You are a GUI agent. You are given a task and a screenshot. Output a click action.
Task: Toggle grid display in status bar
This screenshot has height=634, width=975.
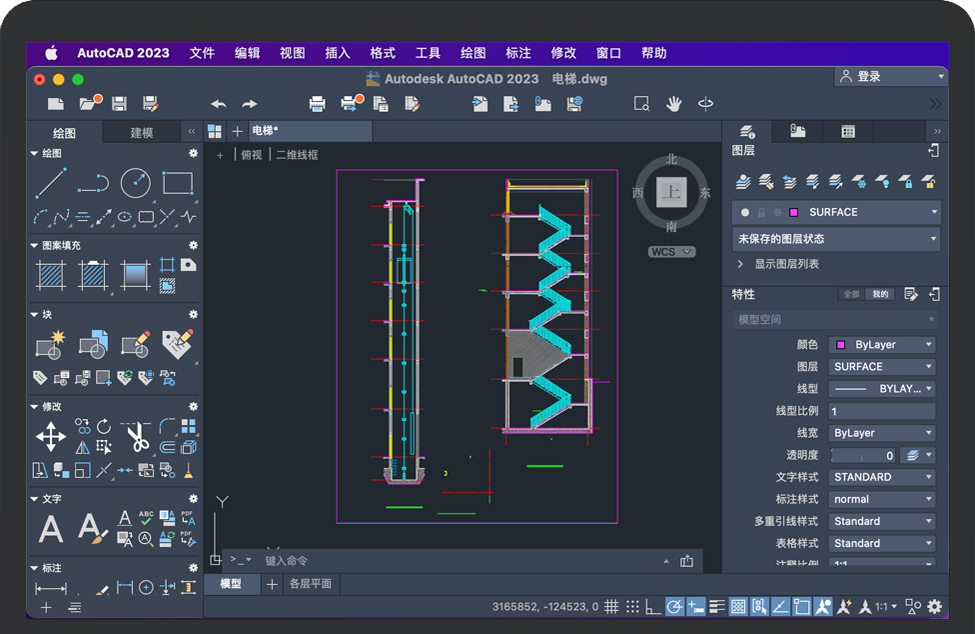coord(611,607)
